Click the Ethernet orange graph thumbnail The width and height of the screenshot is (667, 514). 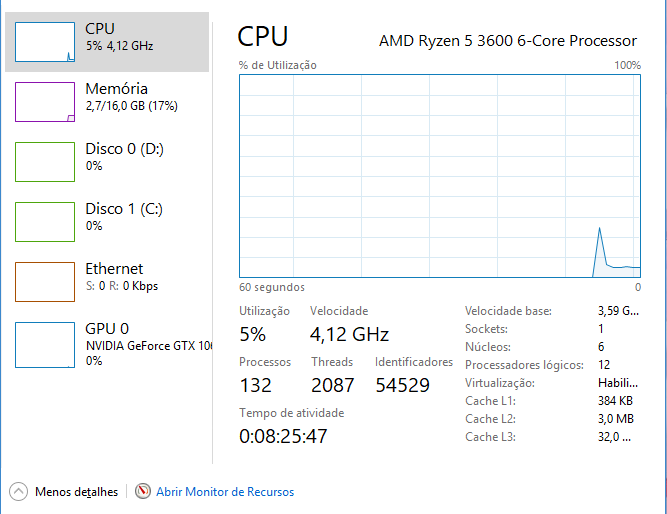(45, 282)
